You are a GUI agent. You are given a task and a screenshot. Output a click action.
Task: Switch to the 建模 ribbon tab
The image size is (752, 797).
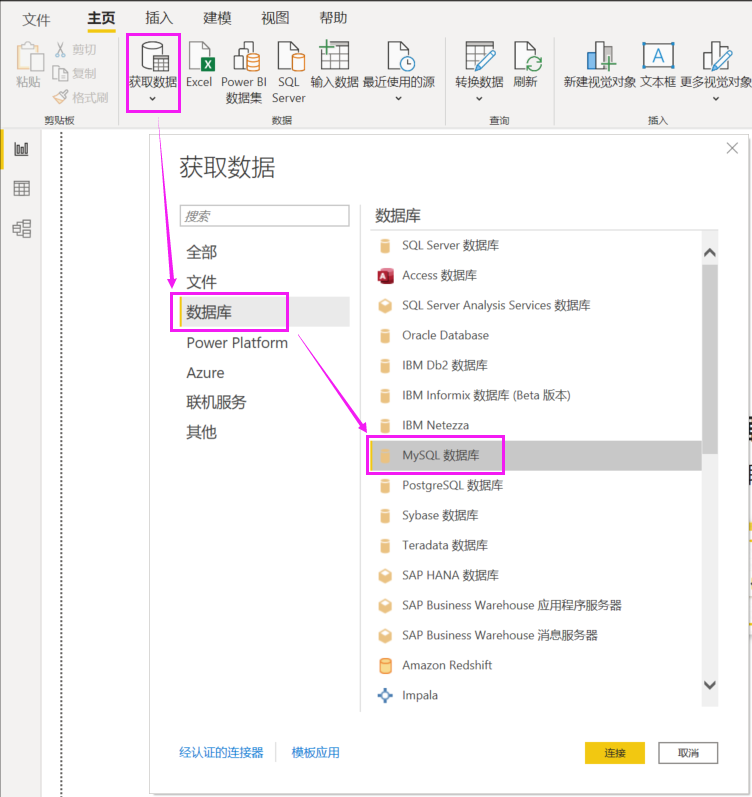217,18
